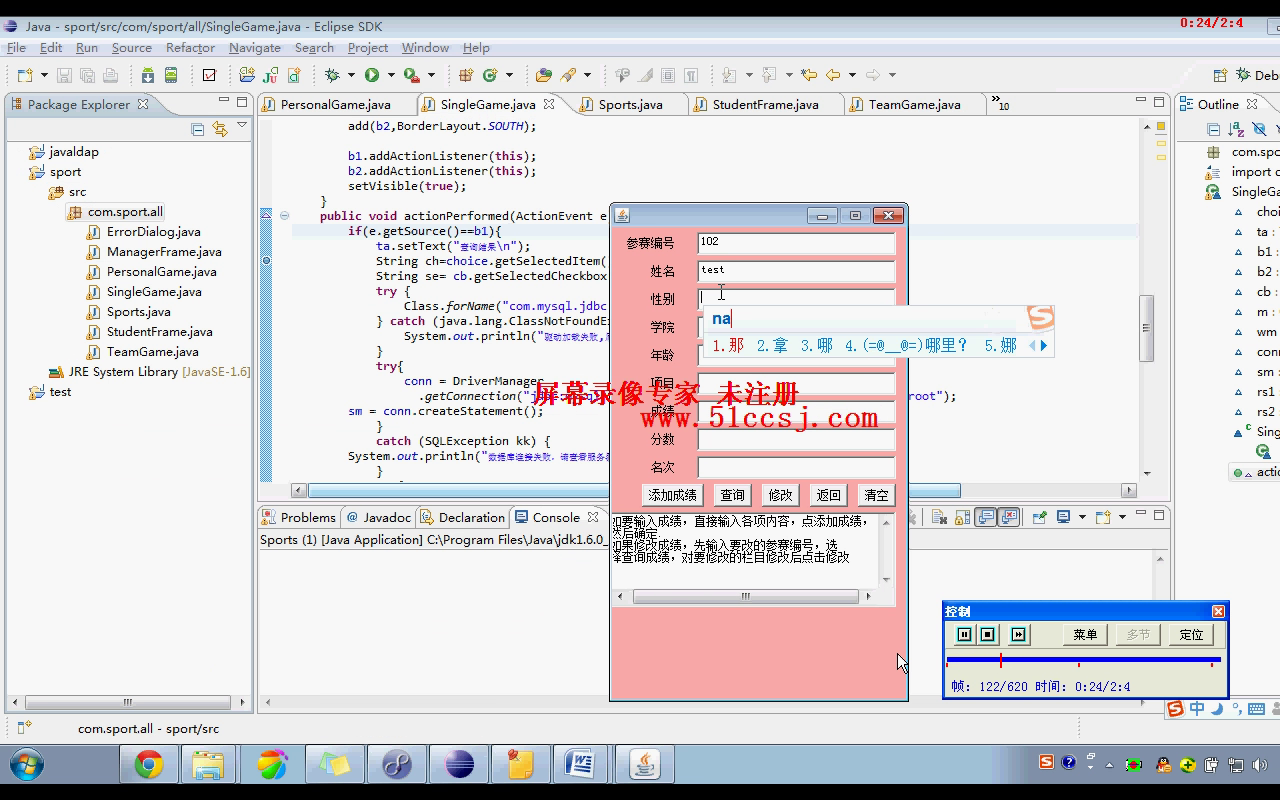Show more IME candidates with right arrow
The width and height of the screenshot is (1280, 800).
1044,345
